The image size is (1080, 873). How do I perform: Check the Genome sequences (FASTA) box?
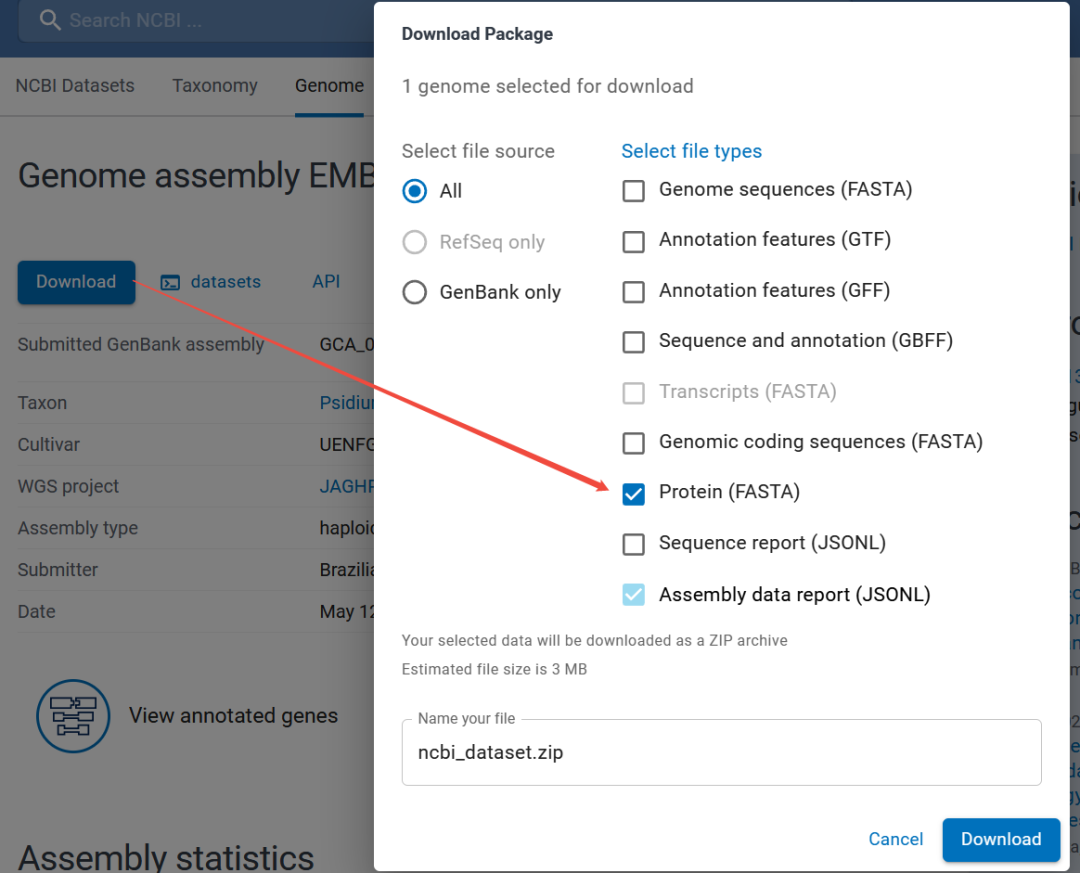point(633,191)
